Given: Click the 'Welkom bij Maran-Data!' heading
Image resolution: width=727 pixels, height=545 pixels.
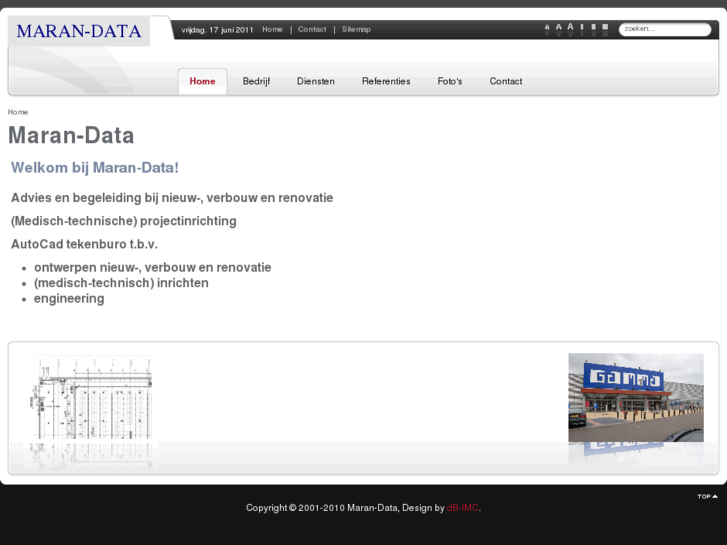Looking at the screenshot, I should tap(95, 167).
